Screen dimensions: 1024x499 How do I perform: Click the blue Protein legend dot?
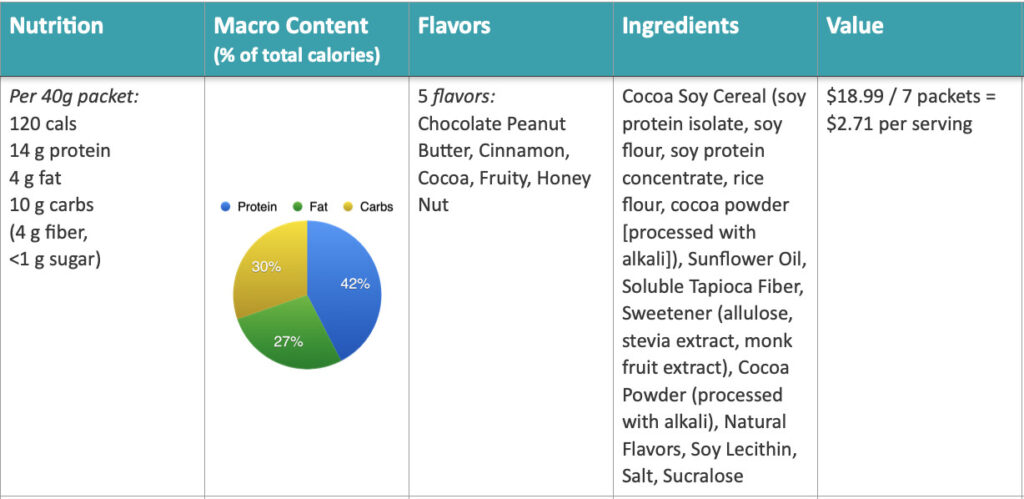pos(227,207)
